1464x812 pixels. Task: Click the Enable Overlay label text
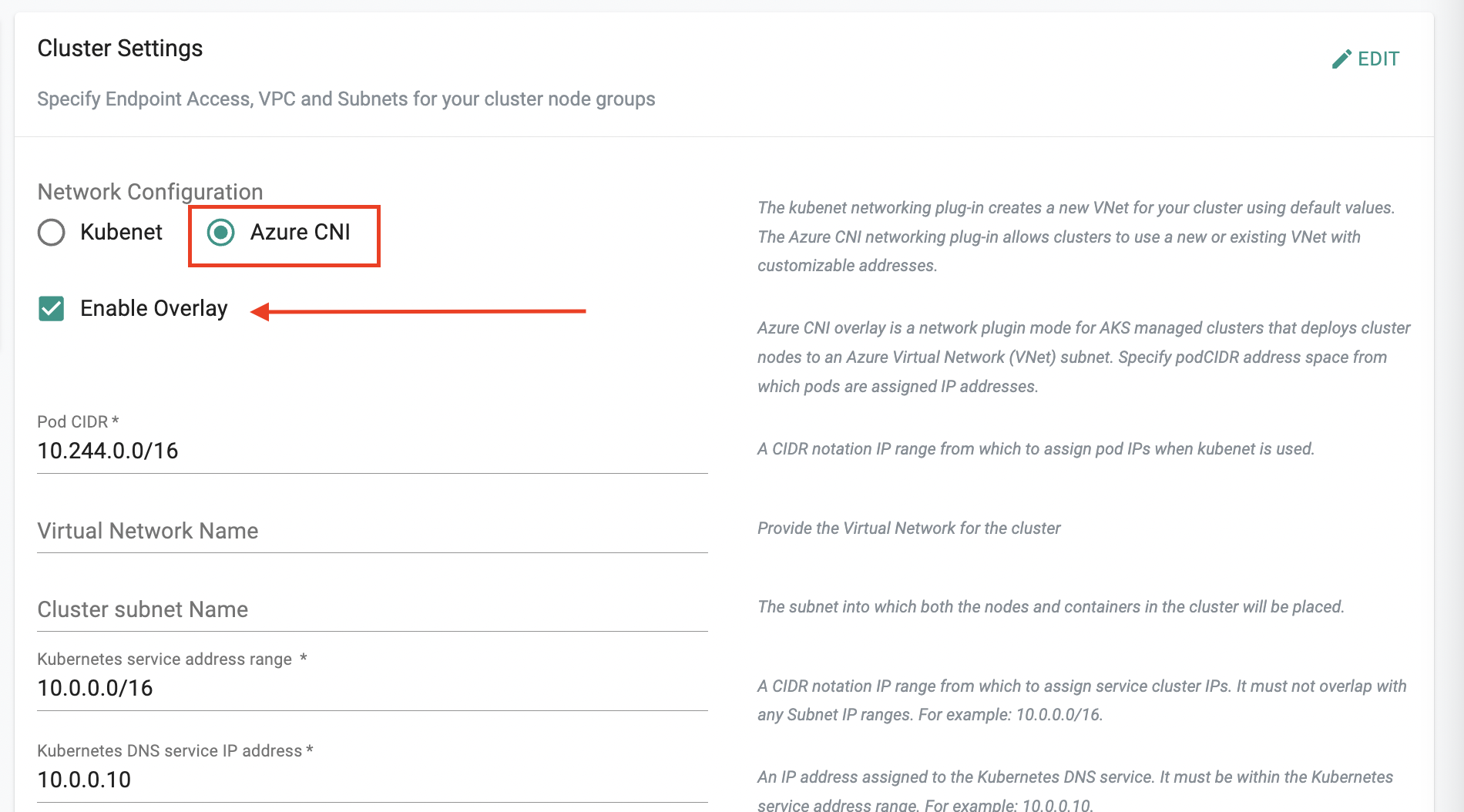click(x=154, y=308)
